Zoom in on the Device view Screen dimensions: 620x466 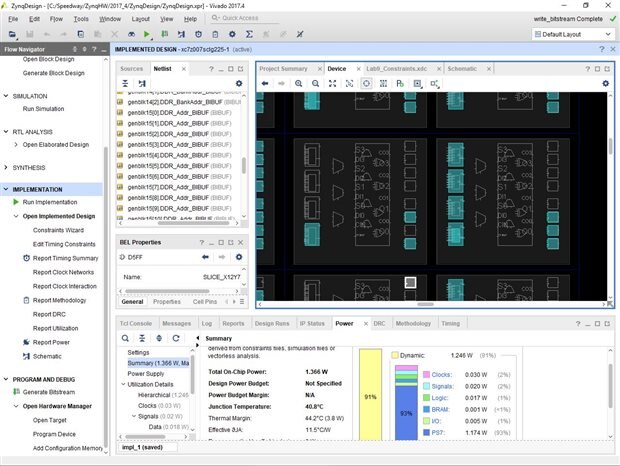pos(299,83)
